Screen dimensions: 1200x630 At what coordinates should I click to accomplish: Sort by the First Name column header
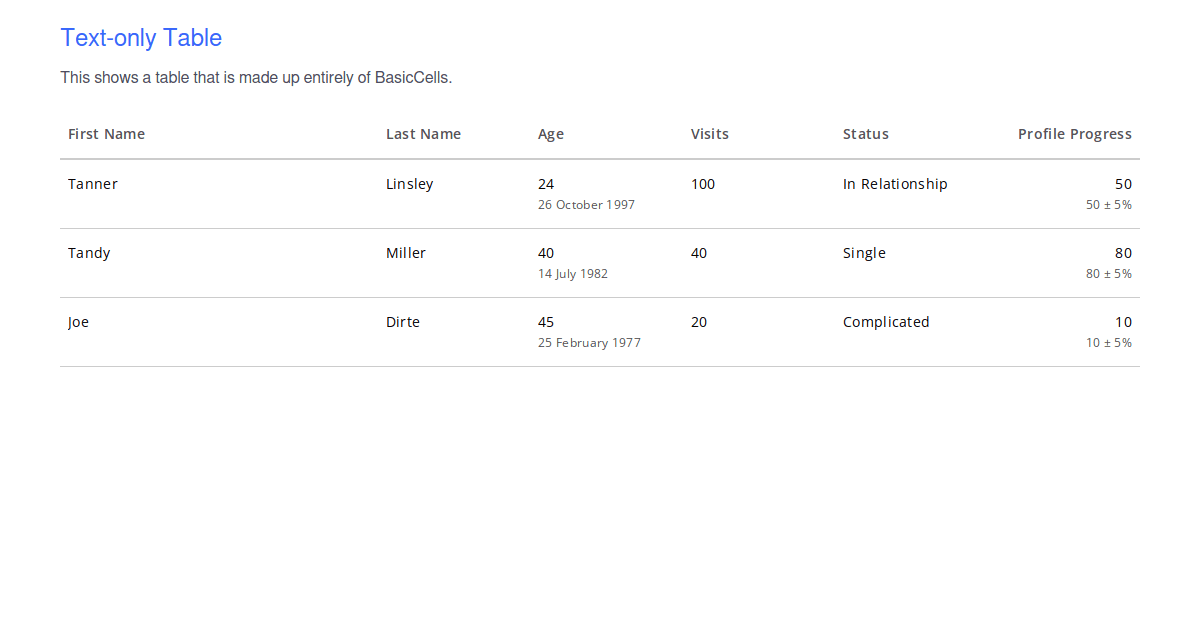point(106,133)
